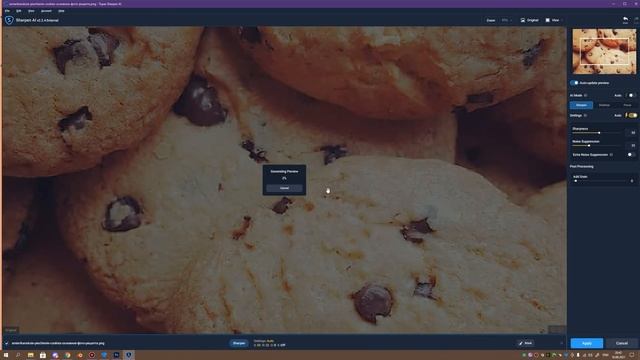Toggle Extra Noise Suppression switch
Viewport: 640px width, 360px height.
coord(631,155)
